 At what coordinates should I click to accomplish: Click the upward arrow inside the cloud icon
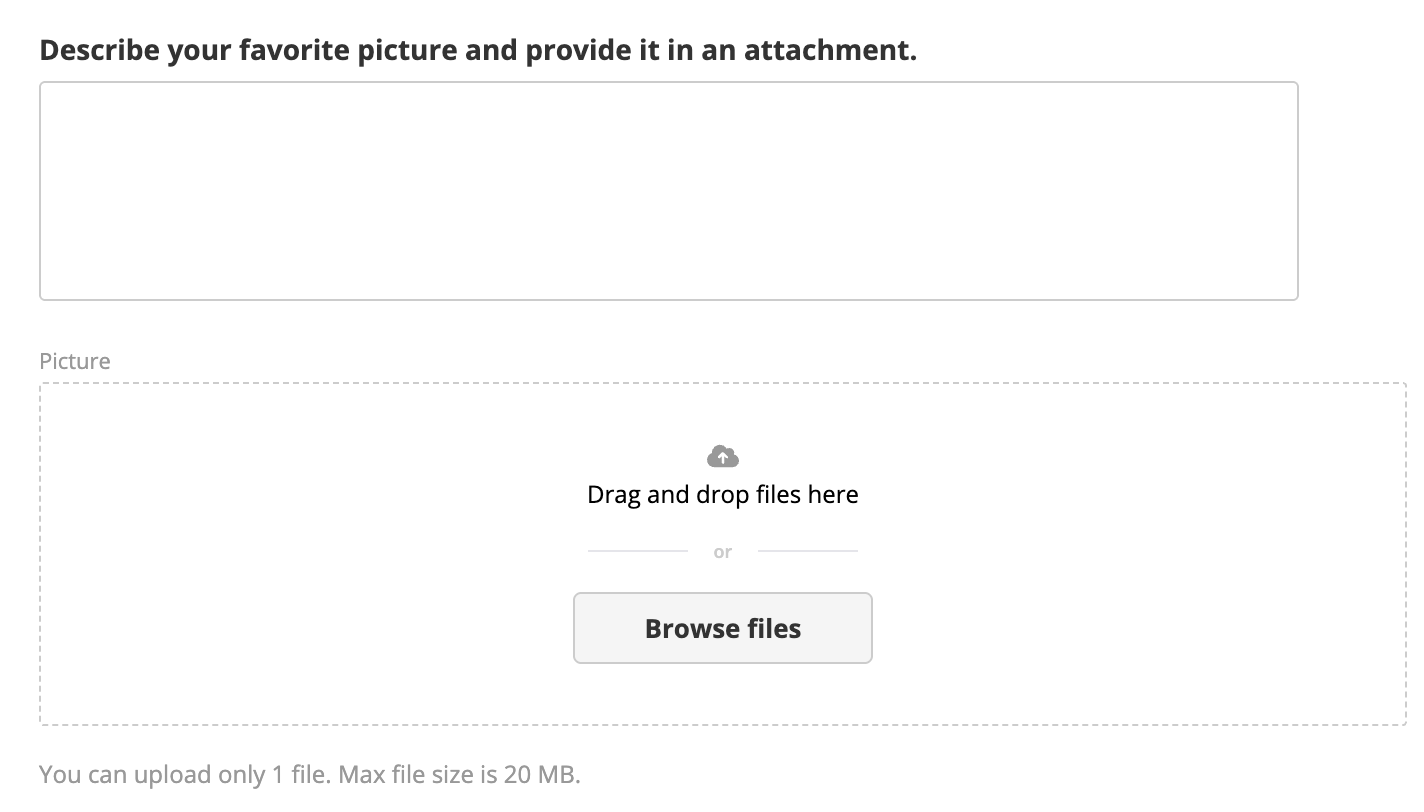[722, 459]
